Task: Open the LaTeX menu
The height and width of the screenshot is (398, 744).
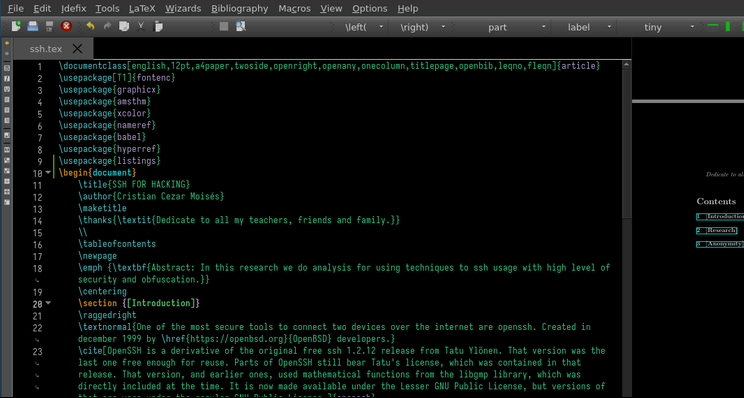Action: point(142,9)
